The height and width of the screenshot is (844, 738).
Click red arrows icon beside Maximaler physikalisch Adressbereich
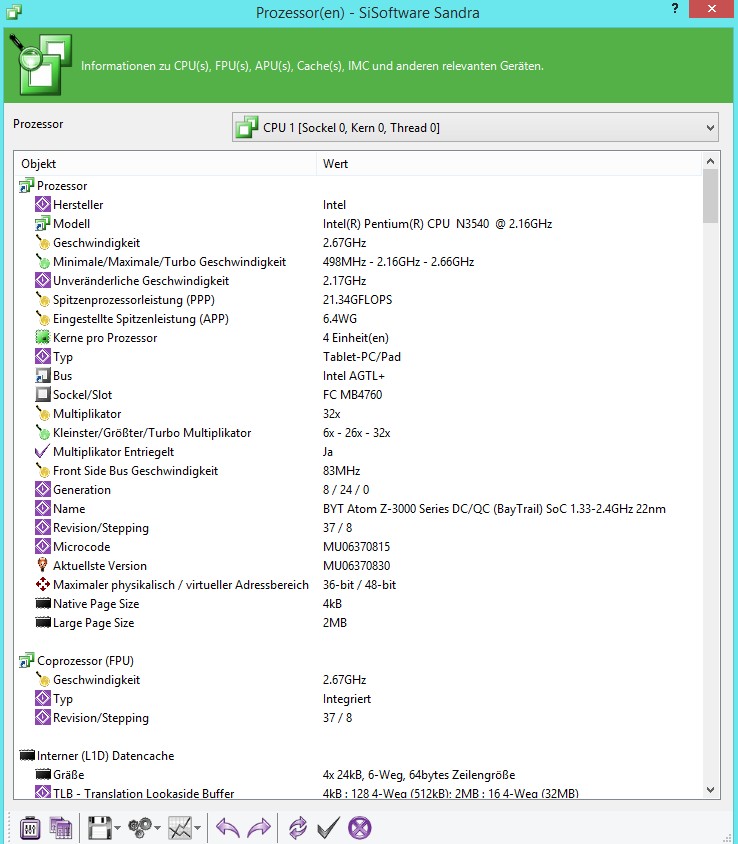click(43, 585)
